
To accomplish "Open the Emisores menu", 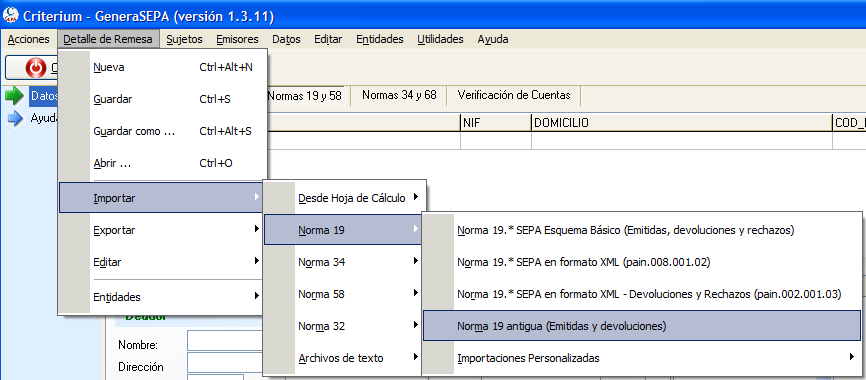I will (x=237, y=39).
